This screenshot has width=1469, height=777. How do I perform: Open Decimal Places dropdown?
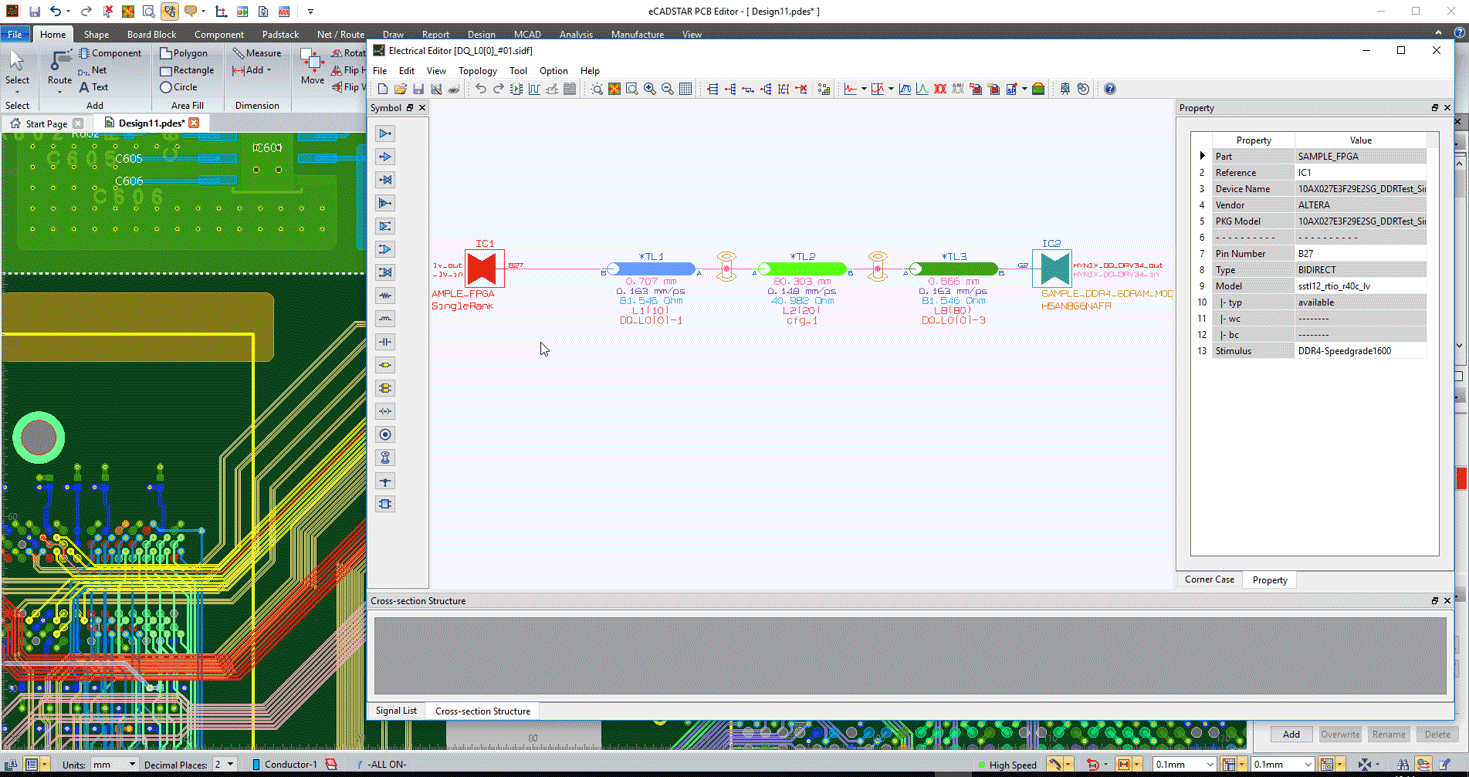[230, 765]
